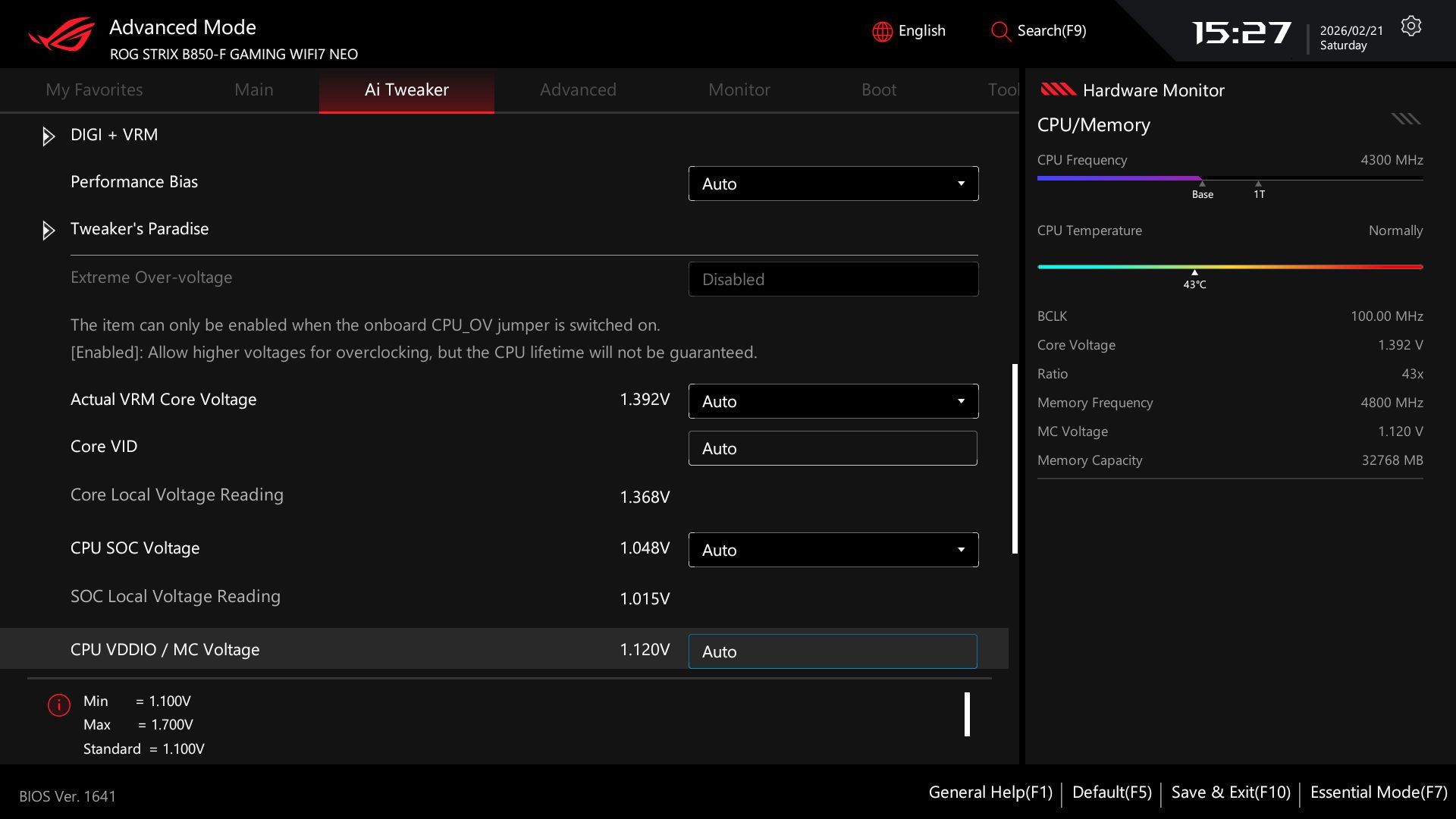This screenshot has height=819, width=1456.
Task: Select the Ai Tweaker tab
Action: [406, 89]
